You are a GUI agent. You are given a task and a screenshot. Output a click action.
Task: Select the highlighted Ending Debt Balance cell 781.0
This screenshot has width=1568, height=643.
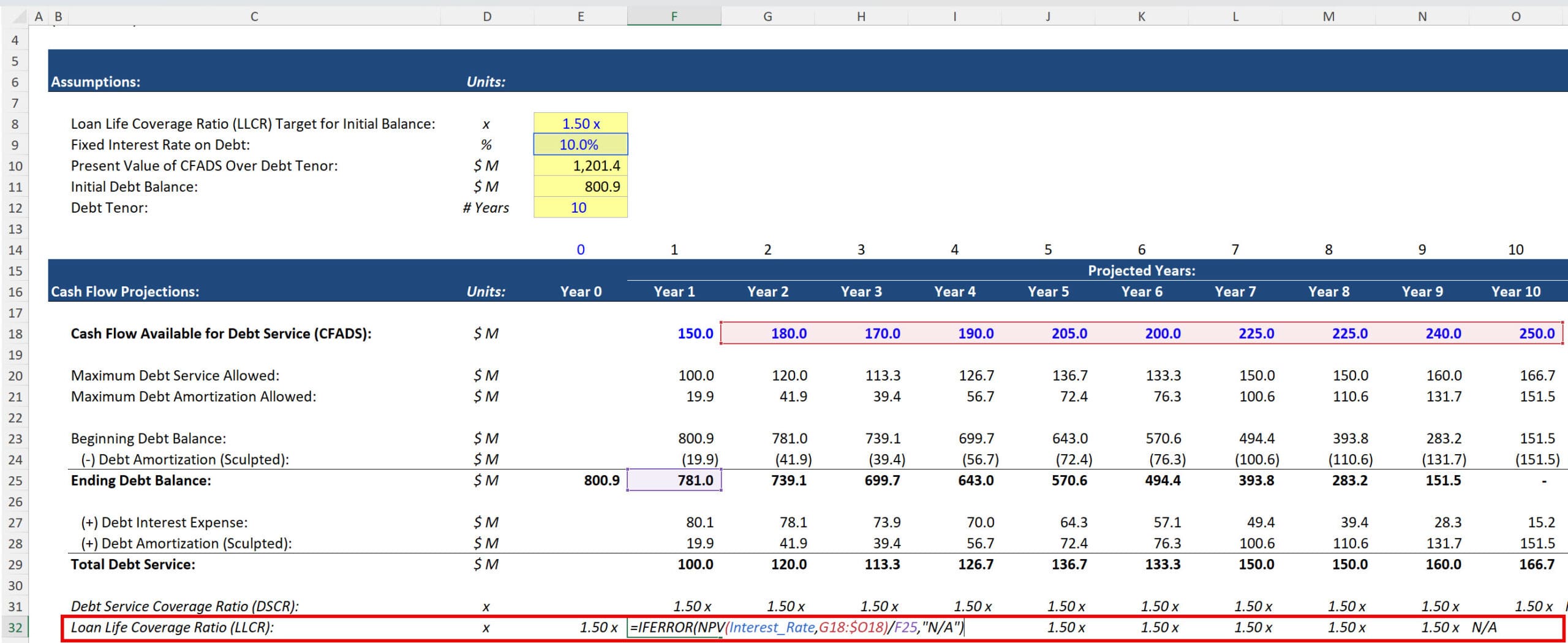(x=674, y=481)
